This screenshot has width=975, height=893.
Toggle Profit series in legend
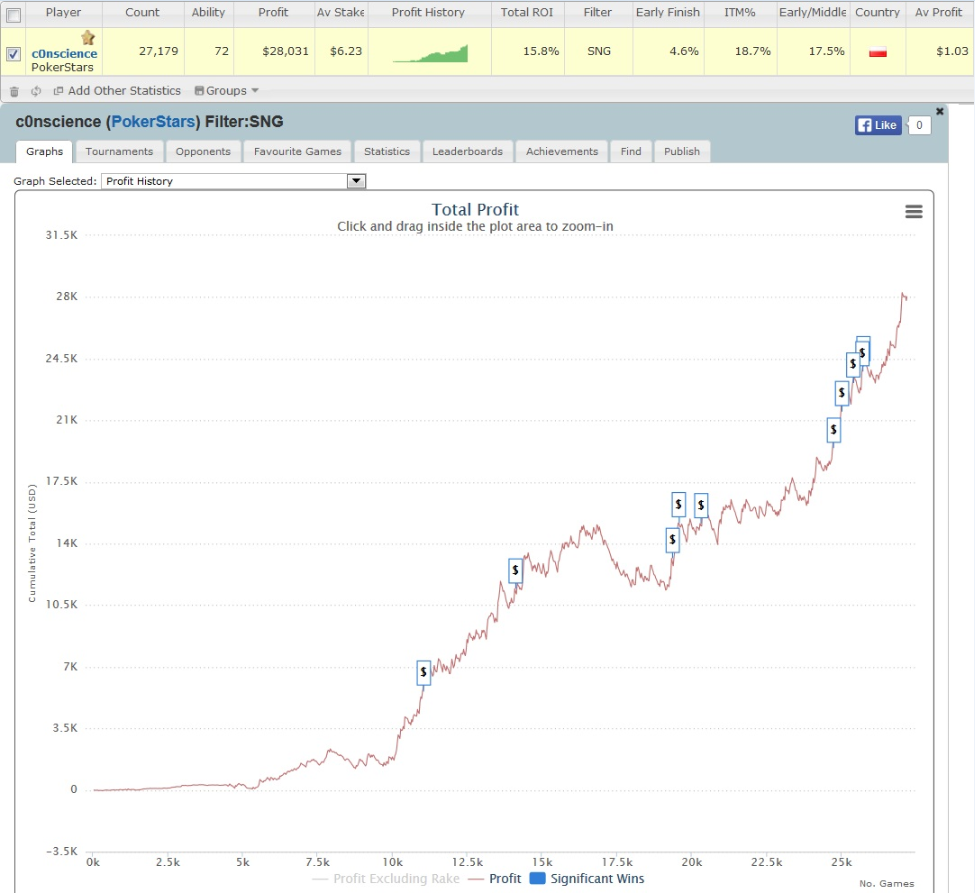(x=495, y=879)
